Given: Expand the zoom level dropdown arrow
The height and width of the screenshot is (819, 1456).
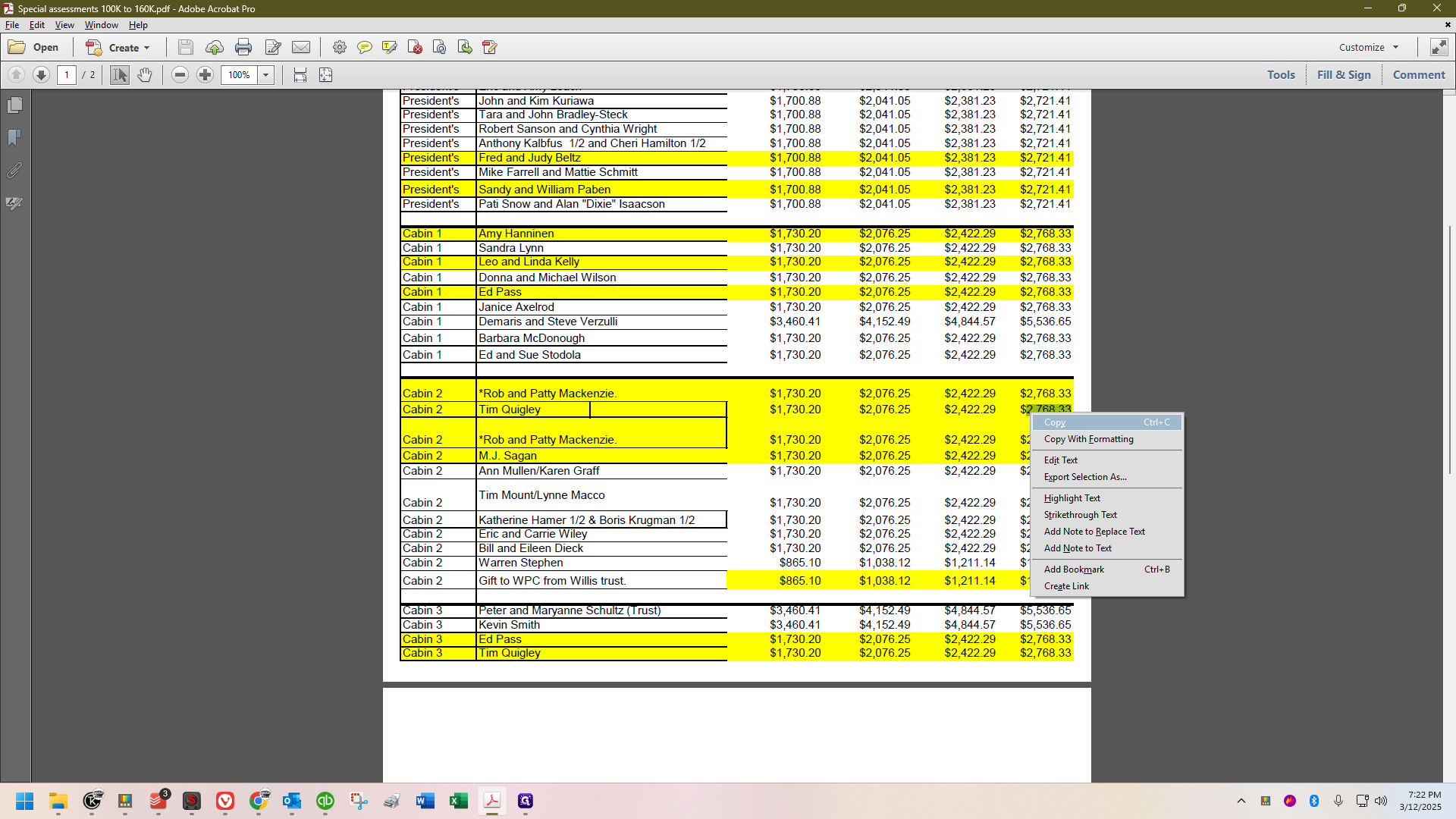Looking at the screenshot, I should 266,74.
